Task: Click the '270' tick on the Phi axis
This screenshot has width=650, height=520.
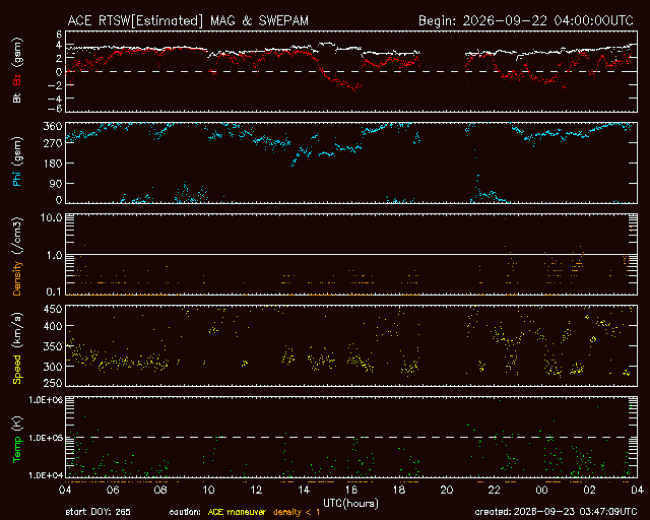Action: pos(53,143)
